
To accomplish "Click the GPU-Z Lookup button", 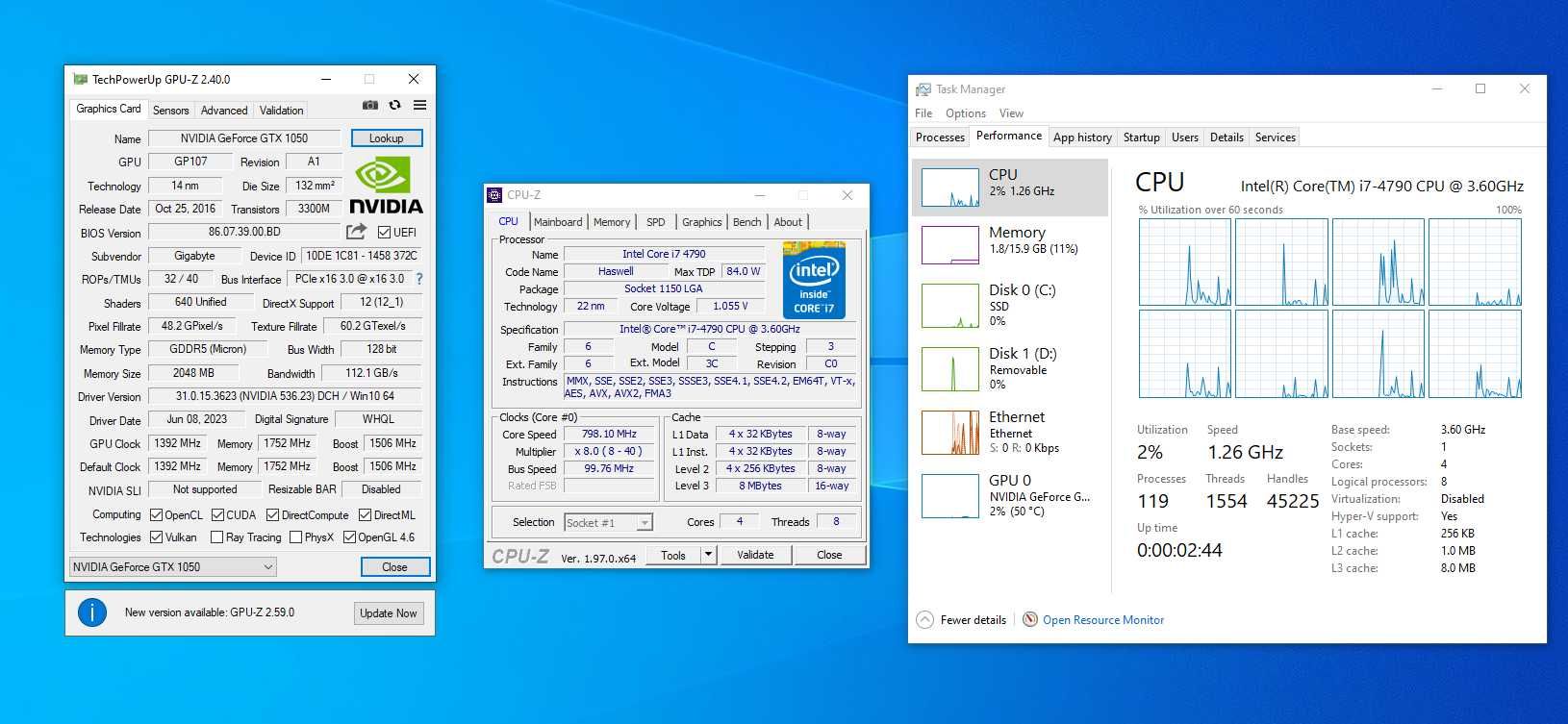I will tap(387, 137).
